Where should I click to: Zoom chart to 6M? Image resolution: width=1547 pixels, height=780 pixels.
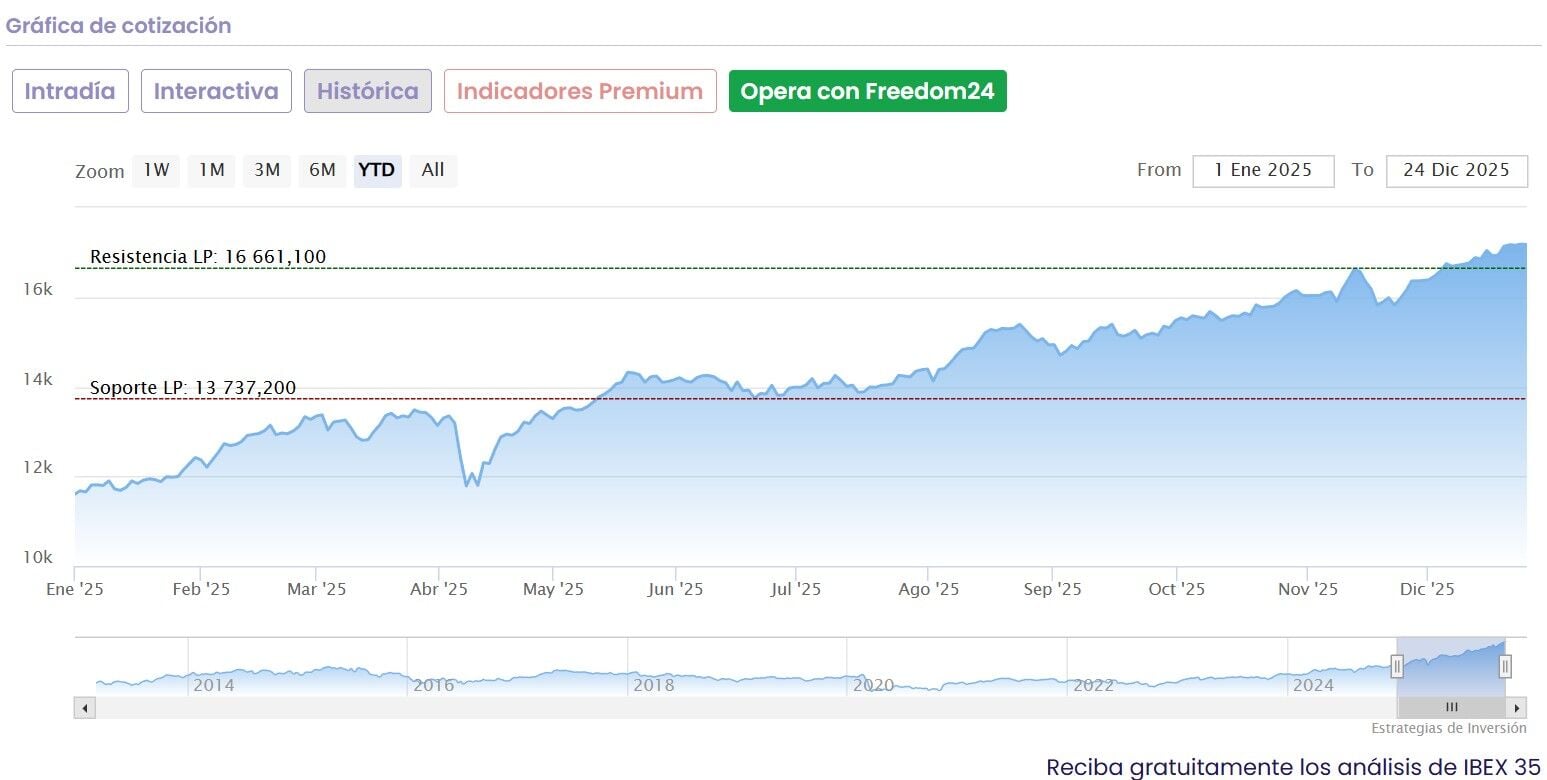322,170
